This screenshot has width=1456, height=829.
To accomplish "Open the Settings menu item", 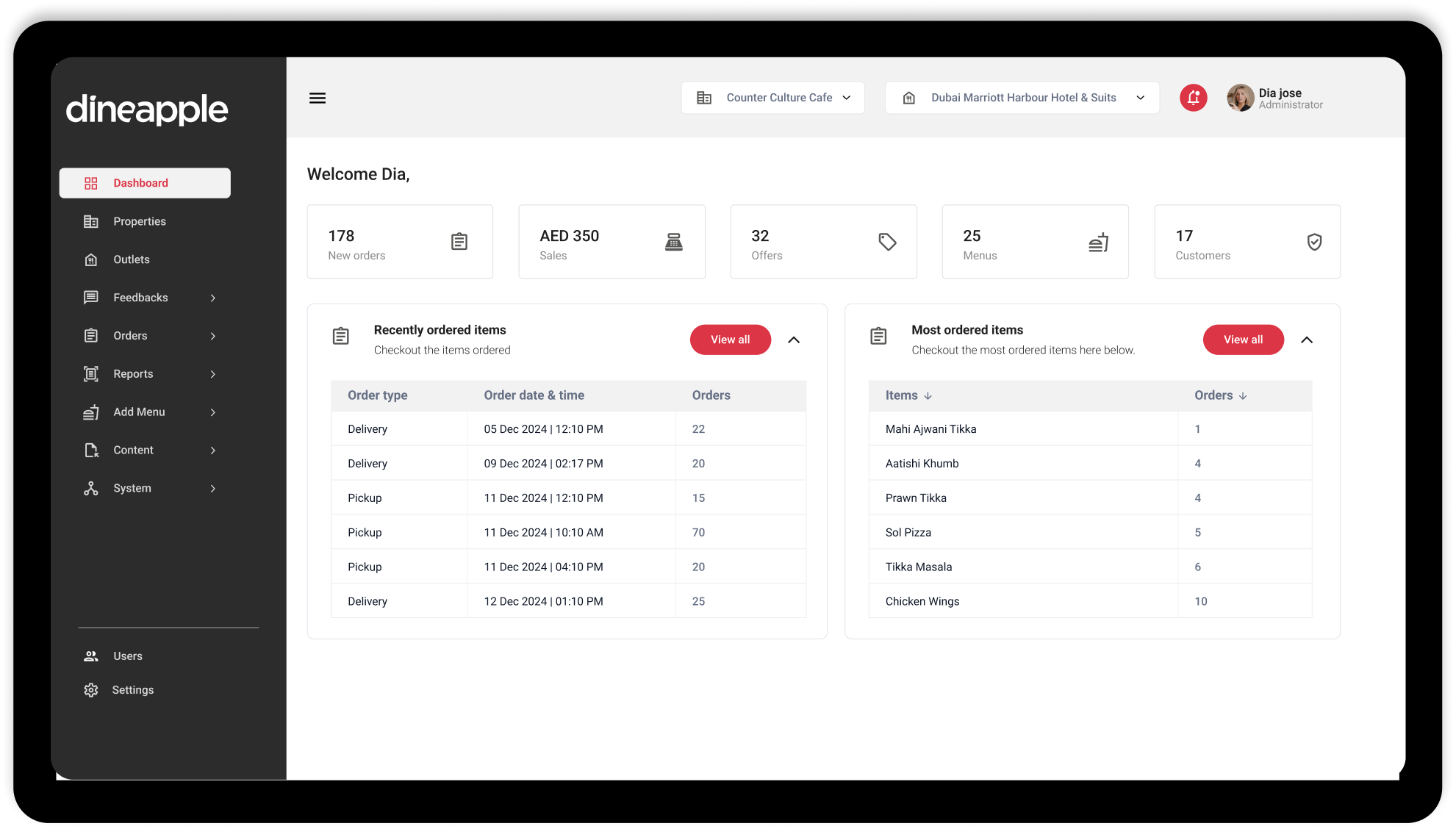I will [x=132, y=689].
